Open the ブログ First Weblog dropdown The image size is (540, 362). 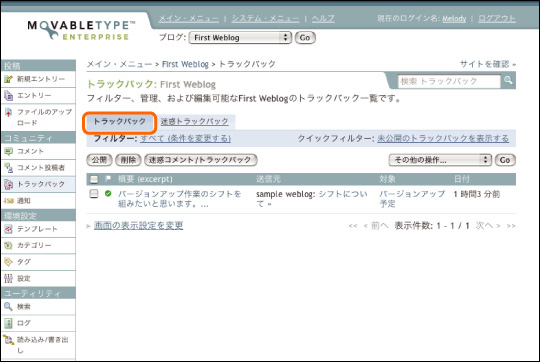(240, 38)
